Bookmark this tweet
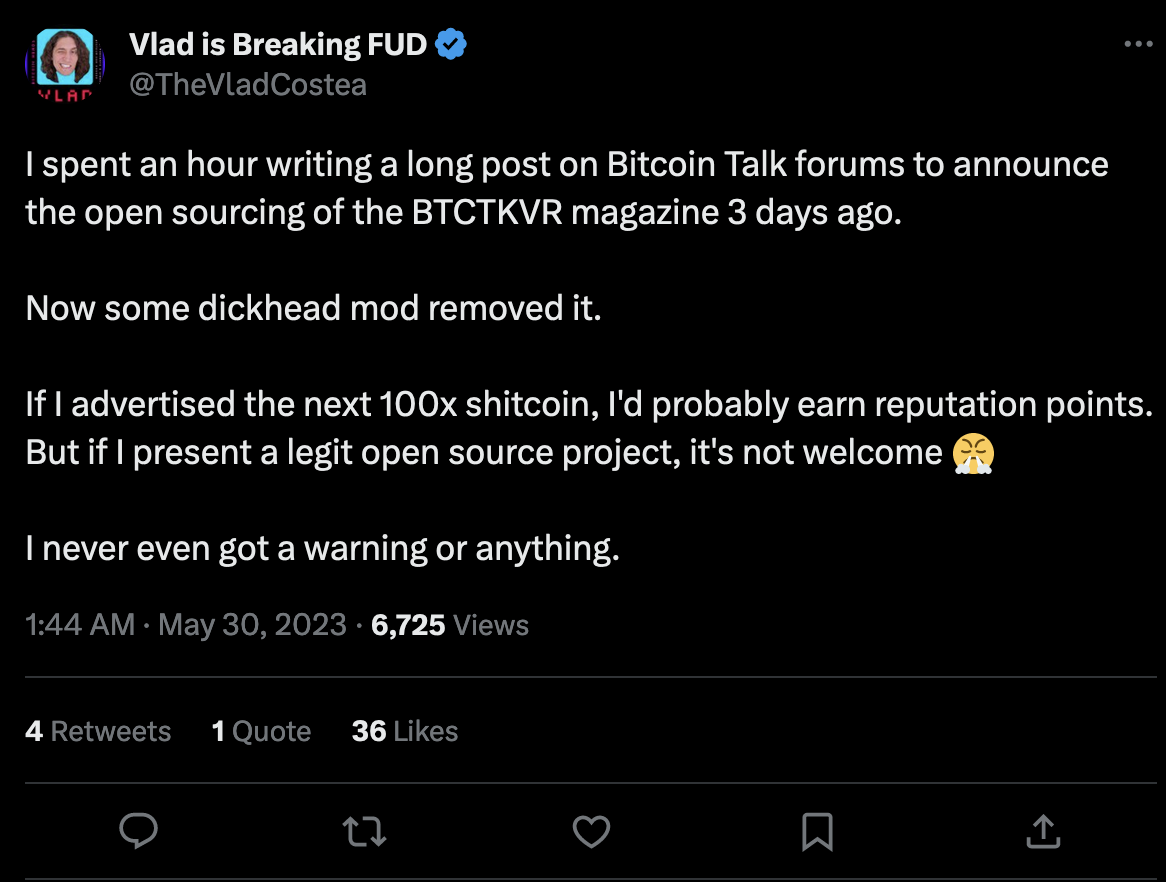Viewport: 1166px width, 882px height. click(x=817, y=830)
